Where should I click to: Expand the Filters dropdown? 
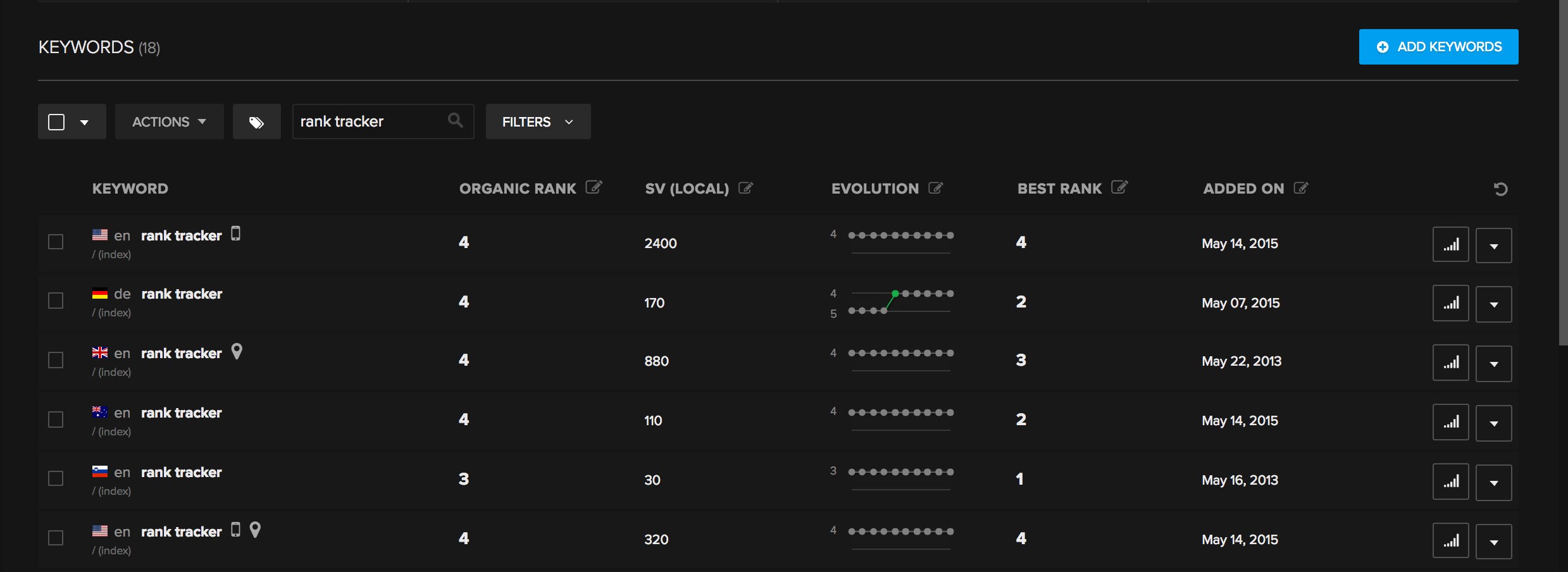pyautogui.click(x=538, y=122)
